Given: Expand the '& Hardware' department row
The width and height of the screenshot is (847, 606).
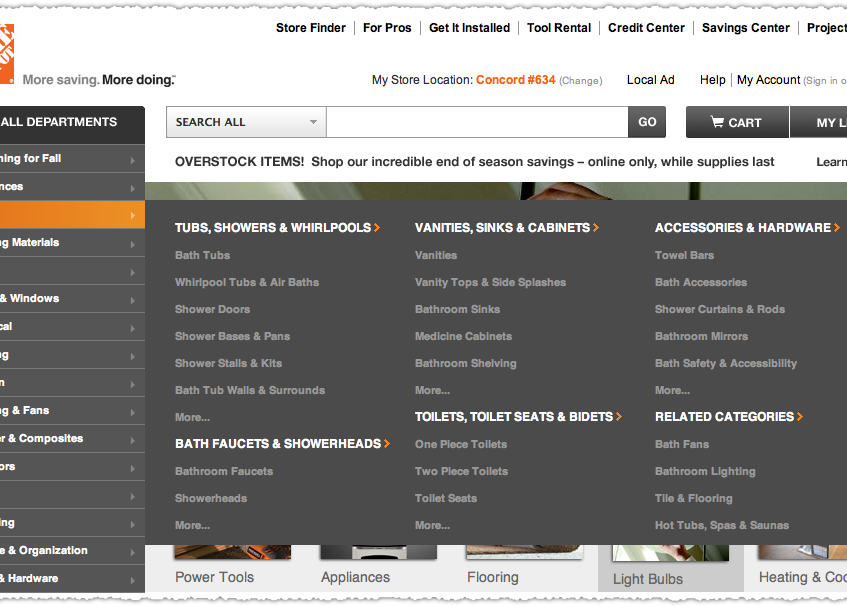Looking at the screenshot, I should click(72, 579).
